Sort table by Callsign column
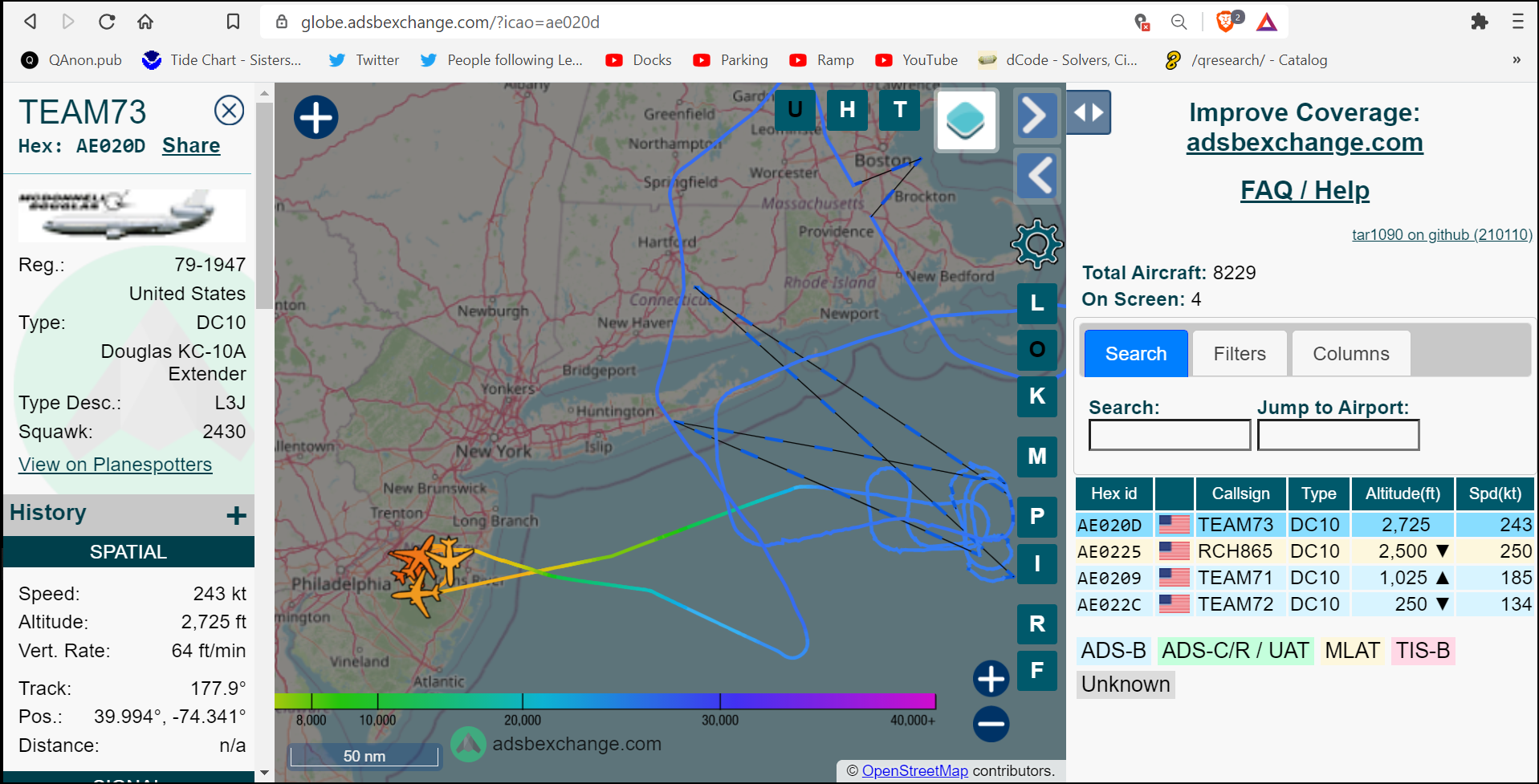 [1241, 494]
